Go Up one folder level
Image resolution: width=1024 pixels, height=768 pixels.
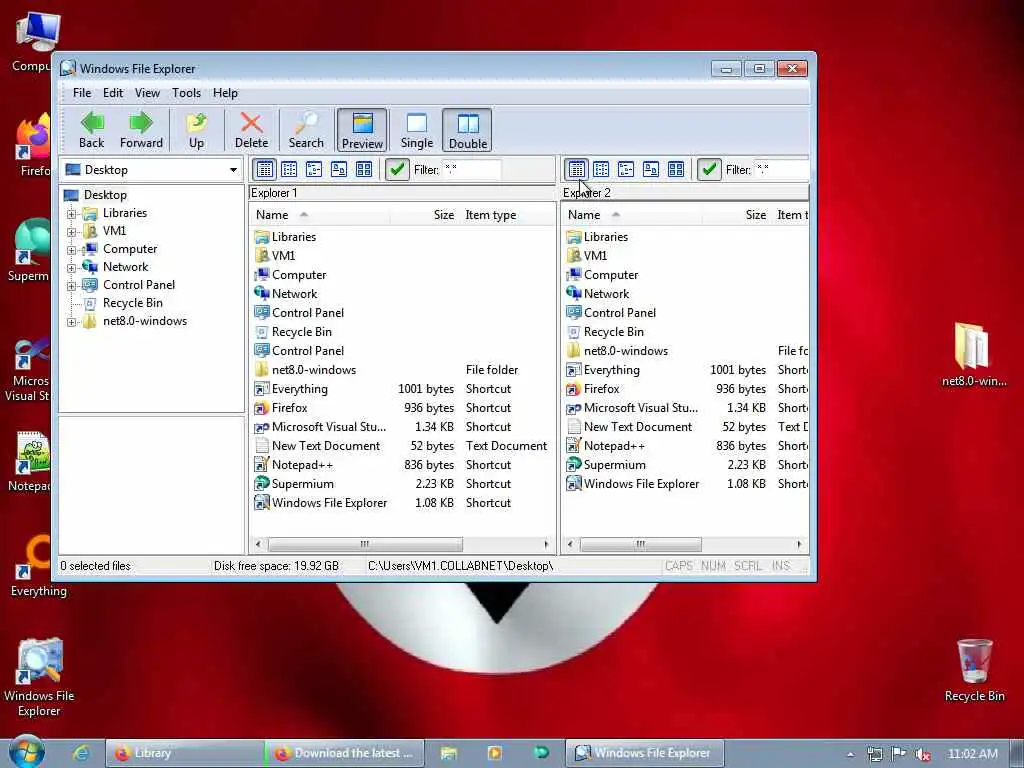coord(196,130)
